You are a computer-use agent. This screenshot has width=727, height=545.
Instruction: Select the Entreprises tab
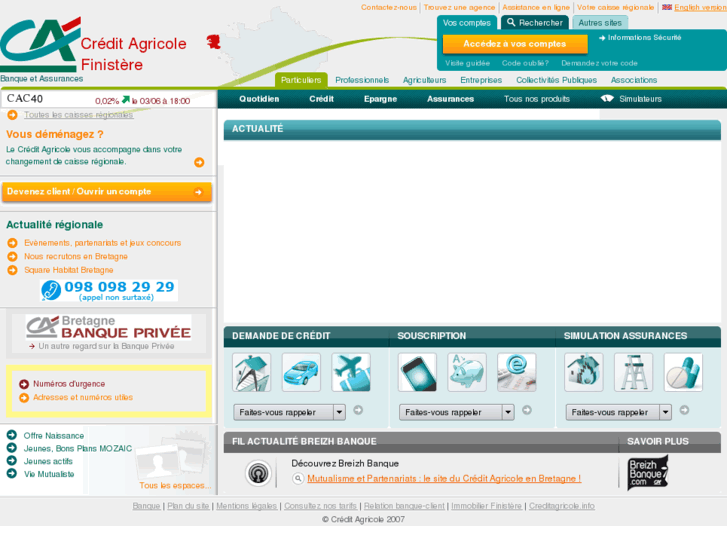coord(481,80)
